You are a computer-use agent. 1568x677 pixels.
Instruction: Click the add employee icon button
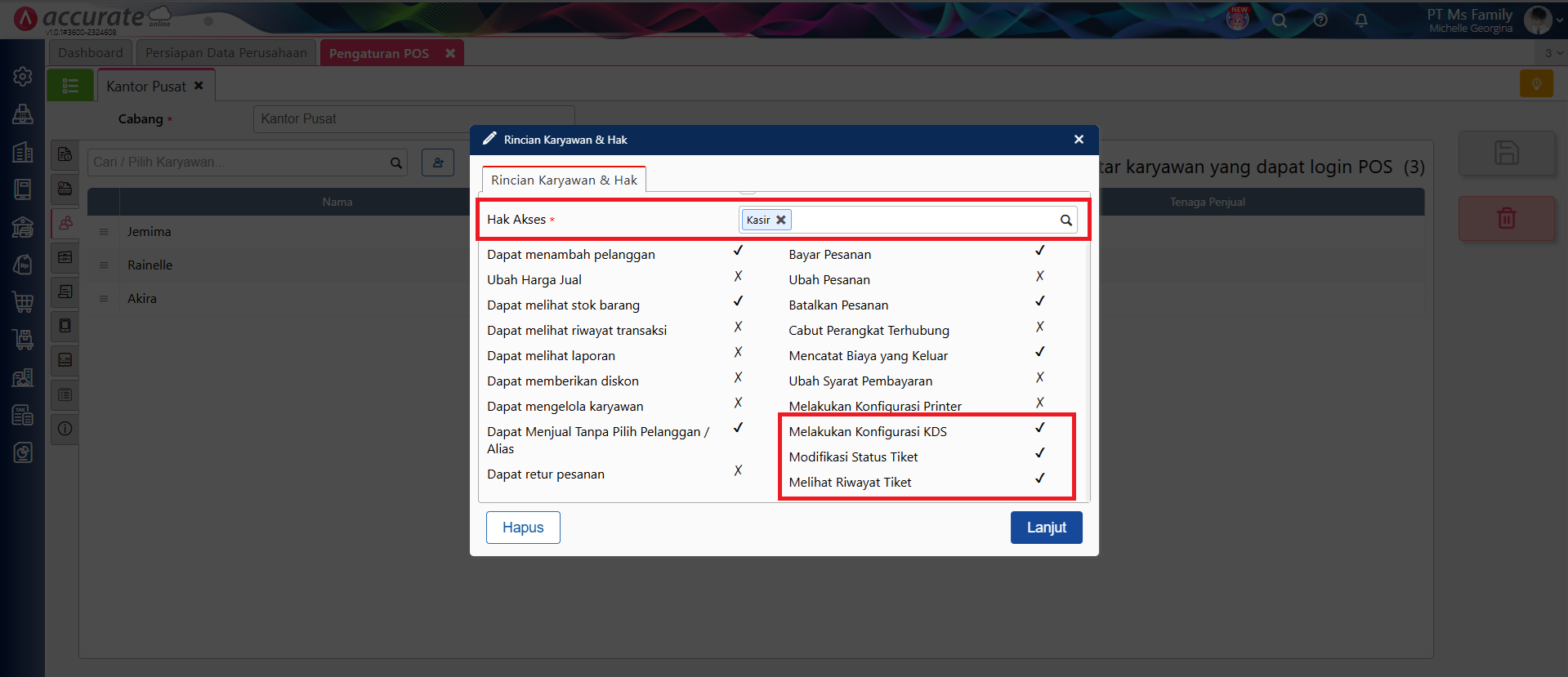(438, 163)
